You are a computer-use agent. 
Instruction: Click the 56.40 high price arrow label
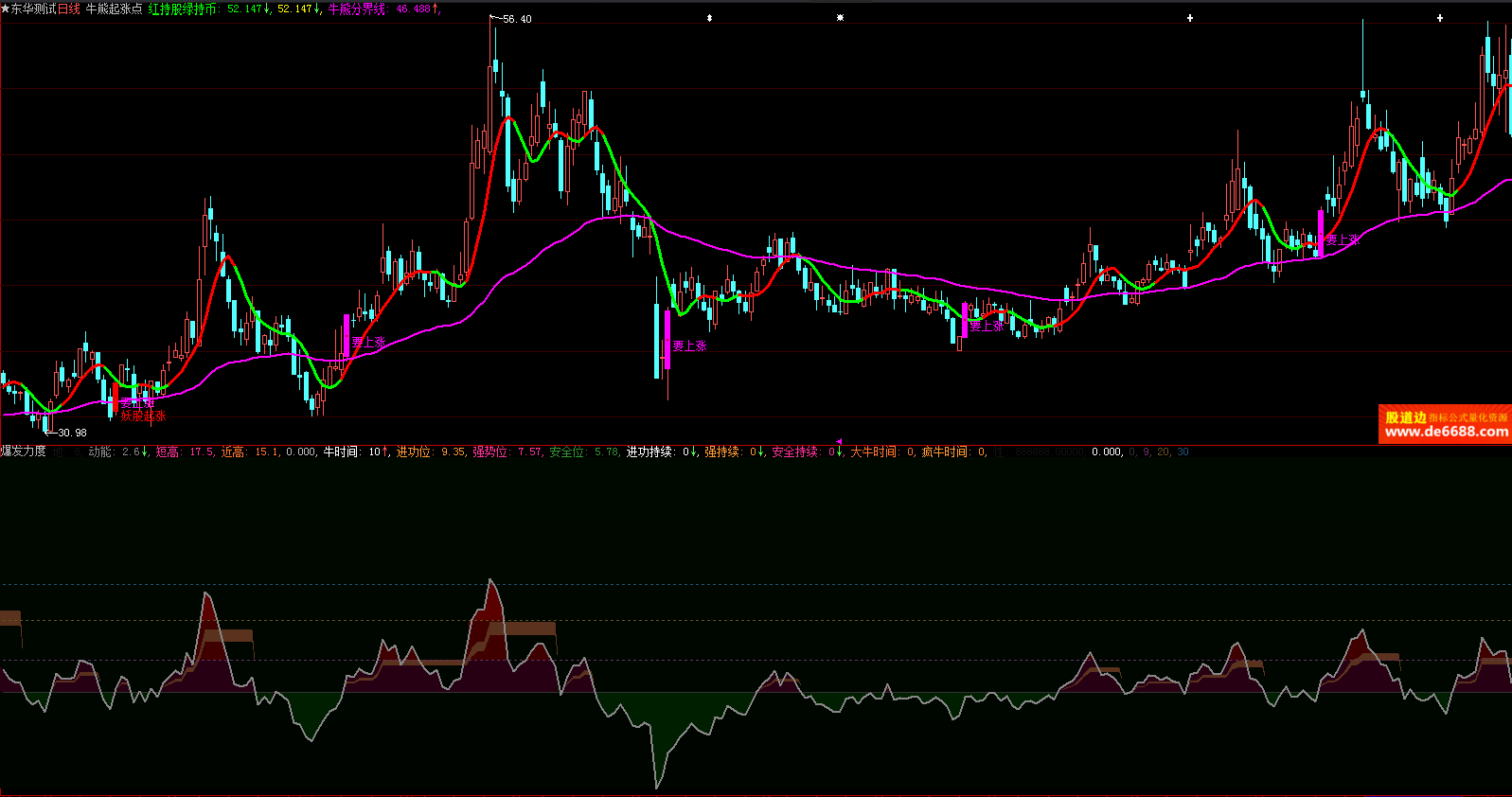click(x=512, y=19)
